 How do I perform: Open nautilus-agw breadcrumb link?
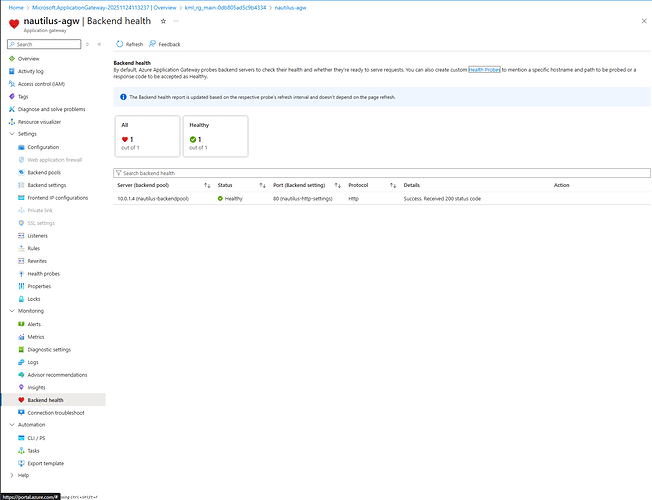290,7
